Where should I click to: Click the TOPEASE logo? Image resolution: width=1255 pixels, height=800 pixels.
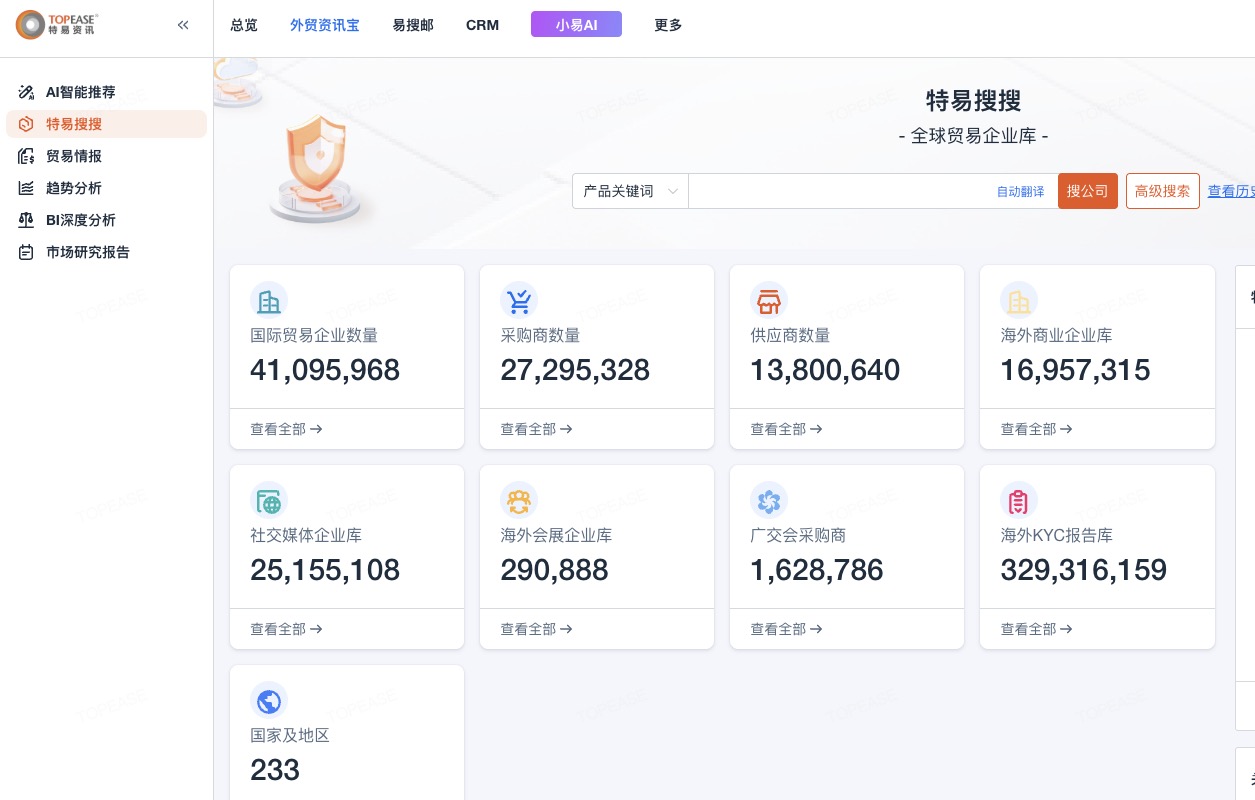point(57,25)
